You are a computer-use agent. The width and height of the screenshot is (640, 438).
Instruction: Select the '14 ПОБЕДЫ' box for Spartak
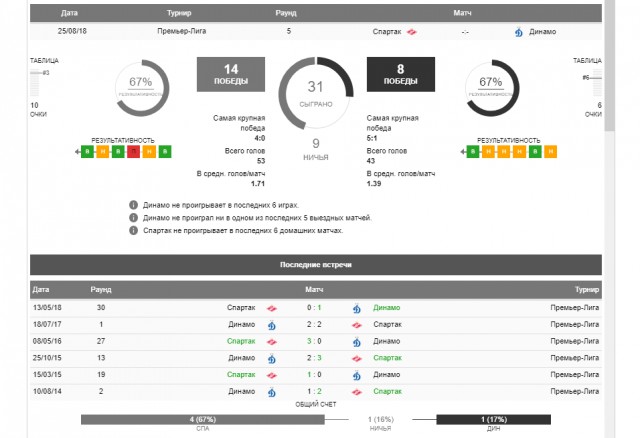click(231, 74)
